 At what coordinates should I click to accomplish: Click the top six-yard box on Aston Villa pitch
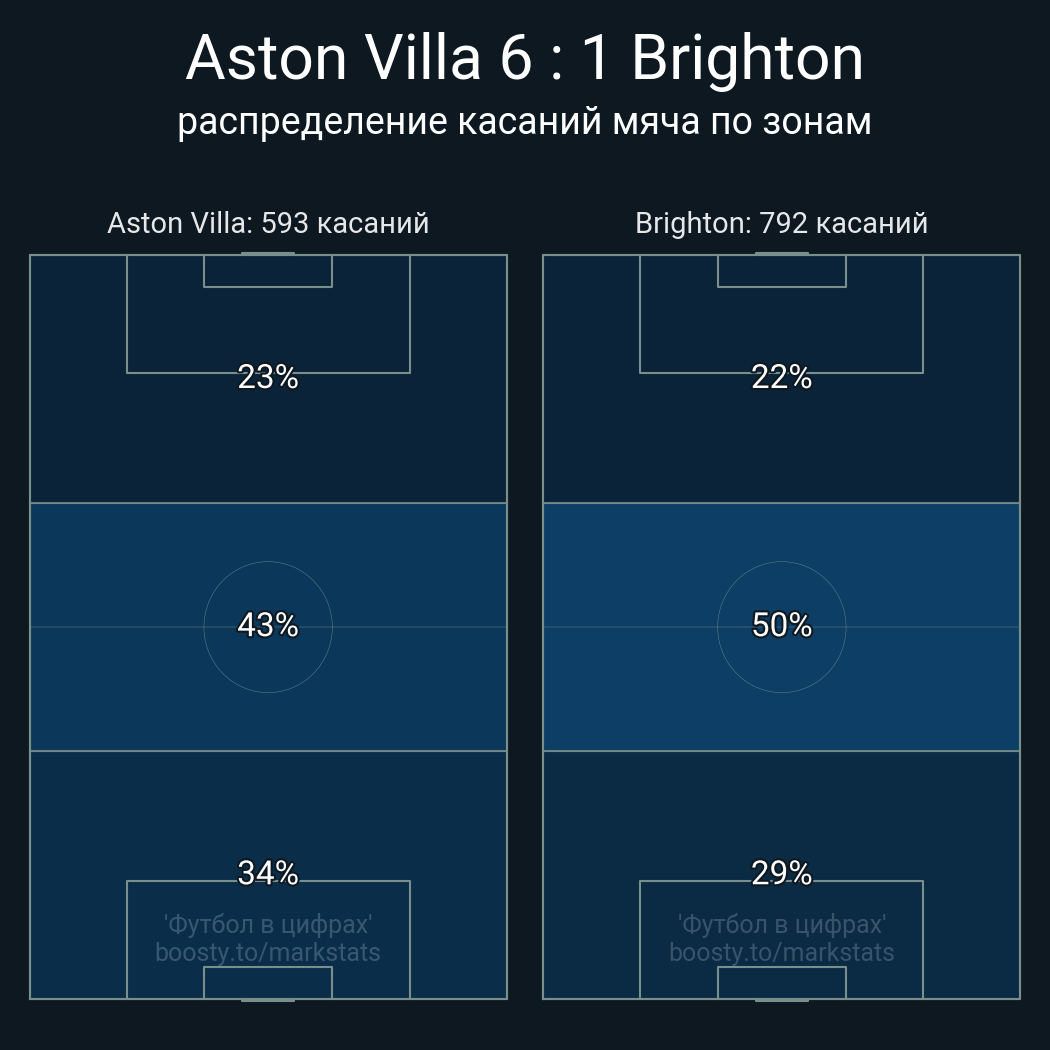[268, 271]
